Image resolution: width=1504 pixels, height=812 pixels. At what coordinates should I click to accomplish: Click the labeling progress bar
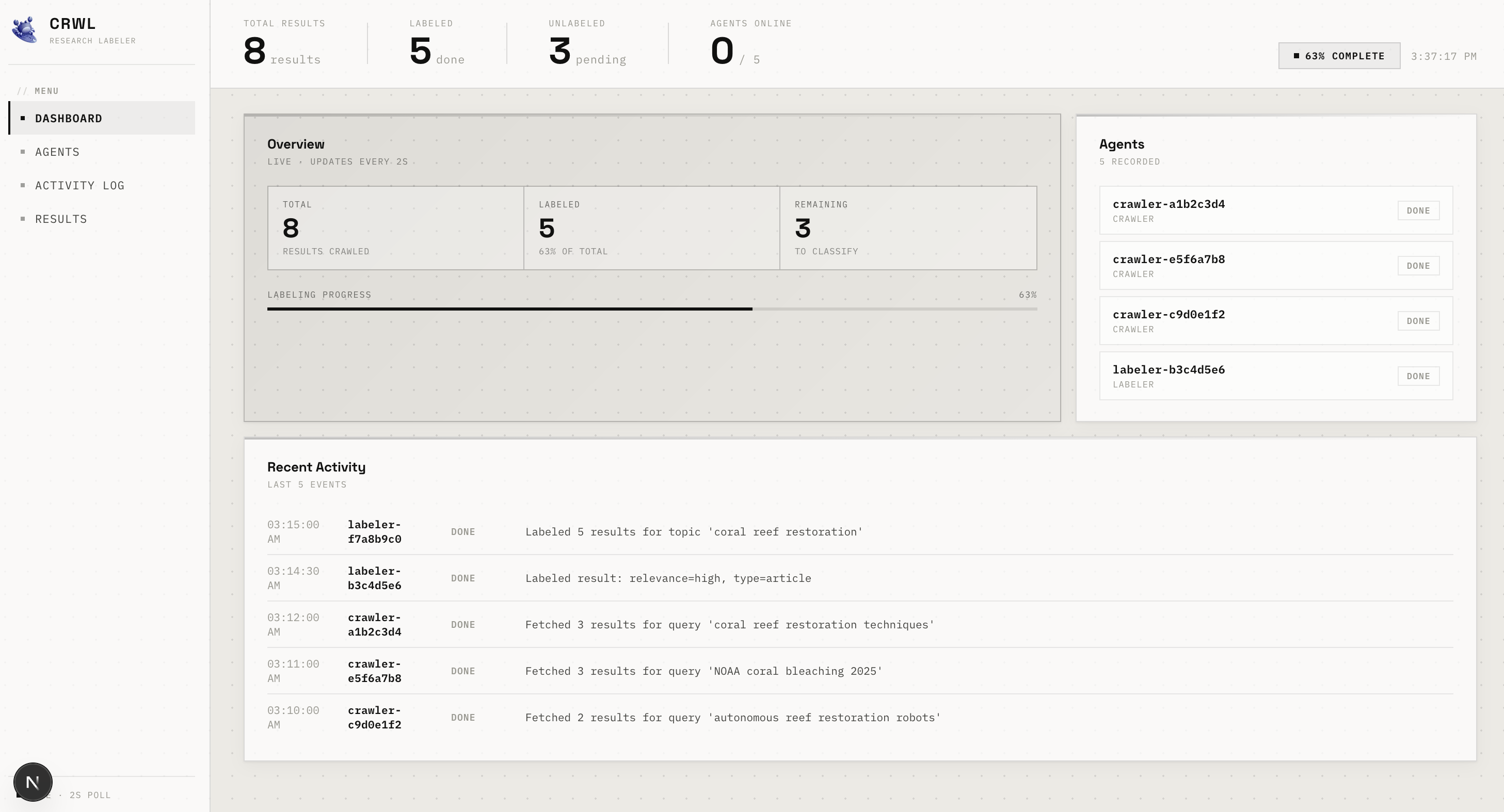point(651,309)
